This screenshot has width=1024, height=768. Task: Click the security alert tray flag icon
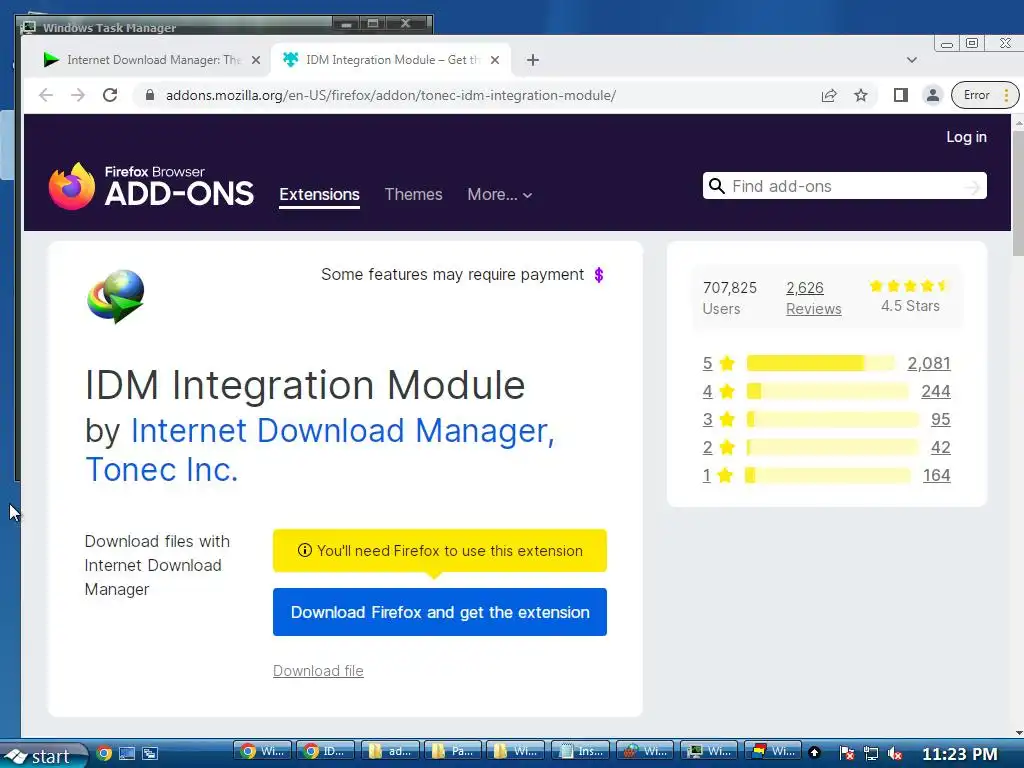pos(846,754)
